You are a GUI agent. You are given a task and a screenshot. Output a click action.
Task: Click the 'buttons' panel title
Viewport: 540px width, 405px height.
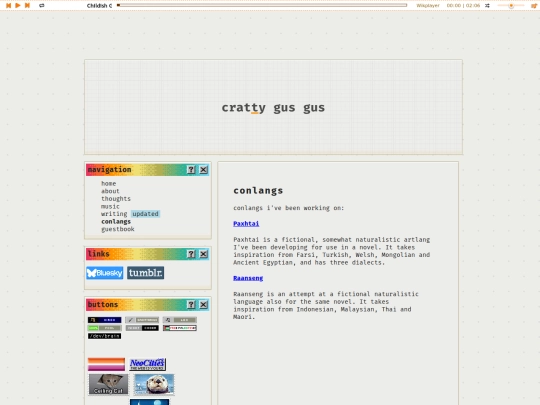103,304
